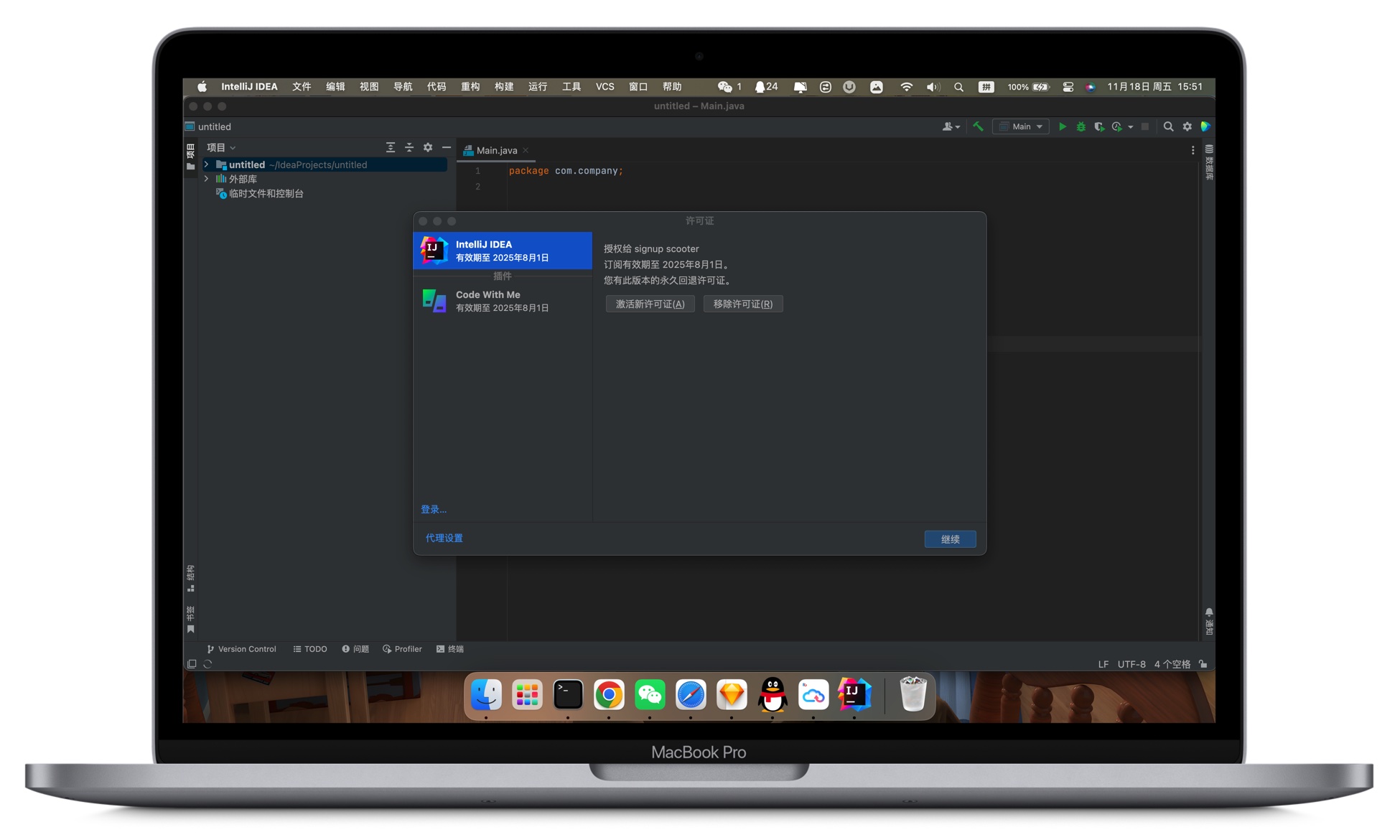Open the dropdown arrow beside profile run

1130,127
